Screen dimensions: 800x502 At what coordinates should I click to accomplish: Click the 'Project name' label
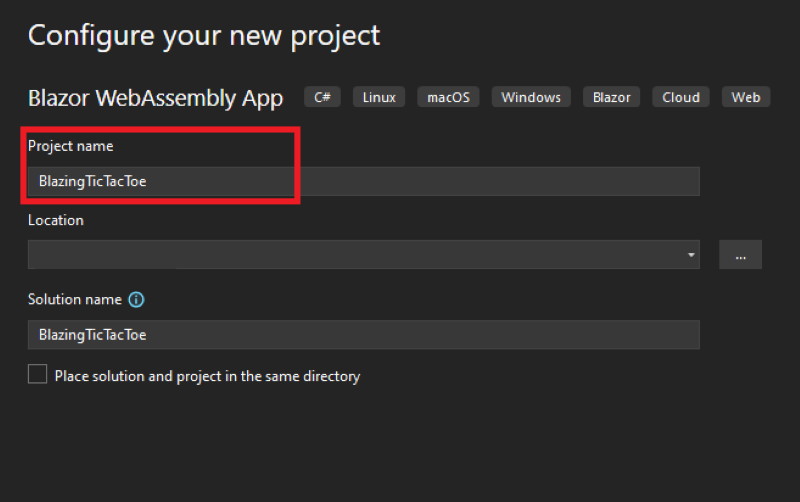click(x=70, y=146)
